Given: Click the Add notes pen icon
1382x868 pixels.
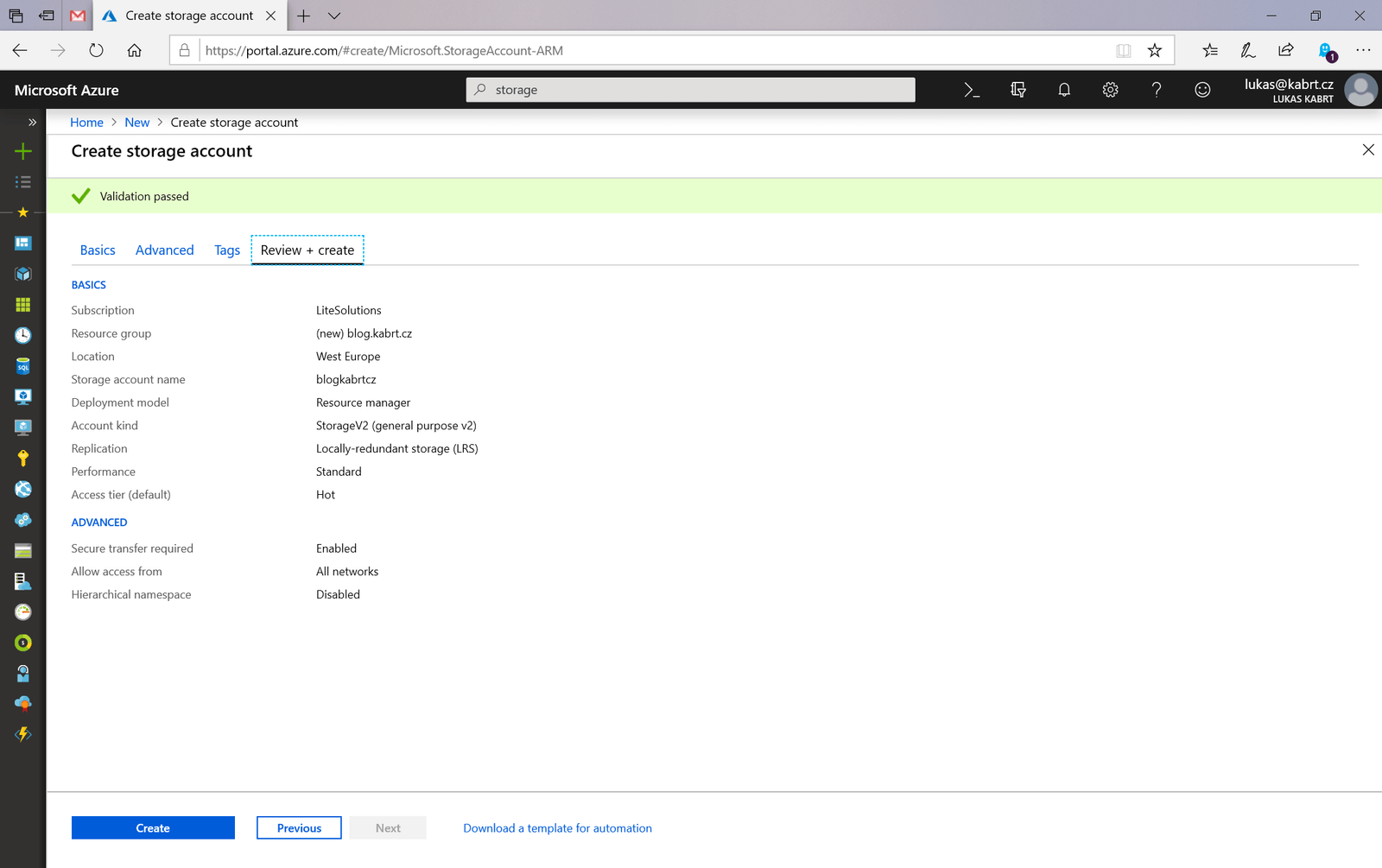Looking at the screenshot, I should (x=1248, y=50).
